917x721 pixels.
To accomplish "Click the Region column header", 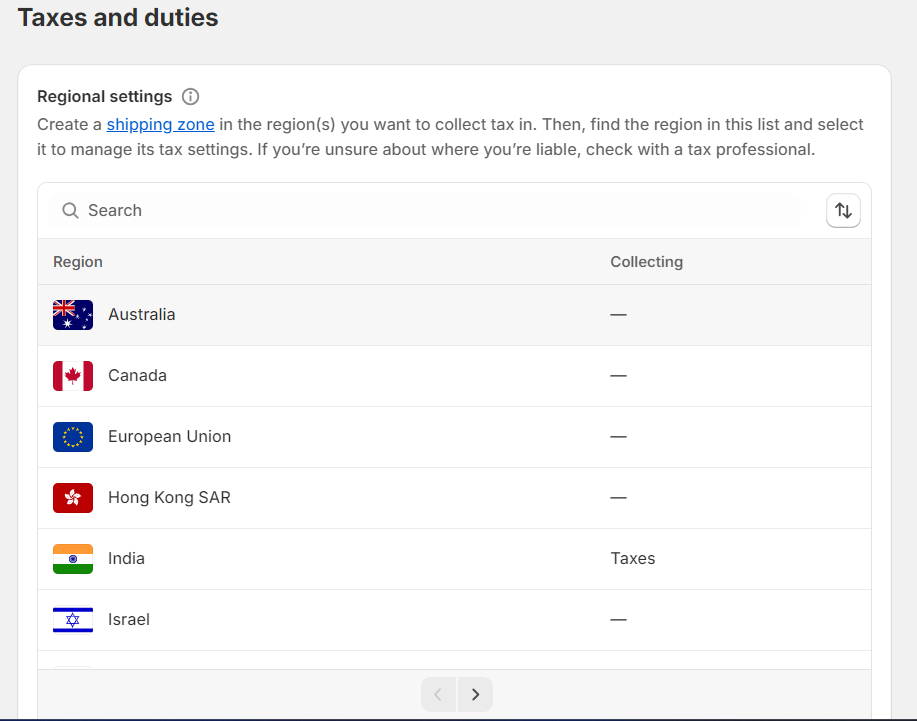I will pos(78,262).
